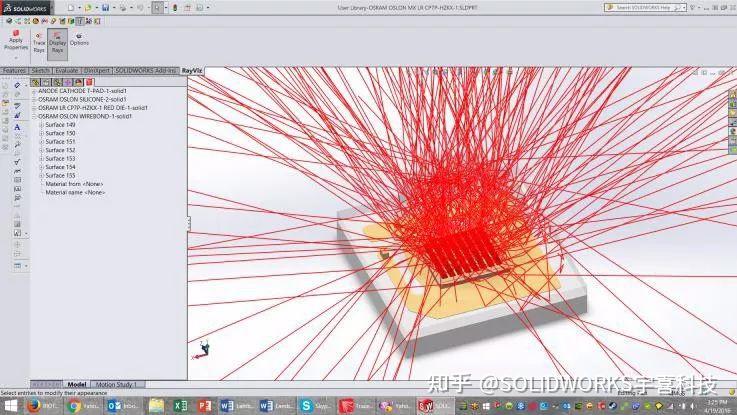Click the blue A text tool in the left toolbar
The width and height of the screenshot is (737, 415).
(17, 127)
